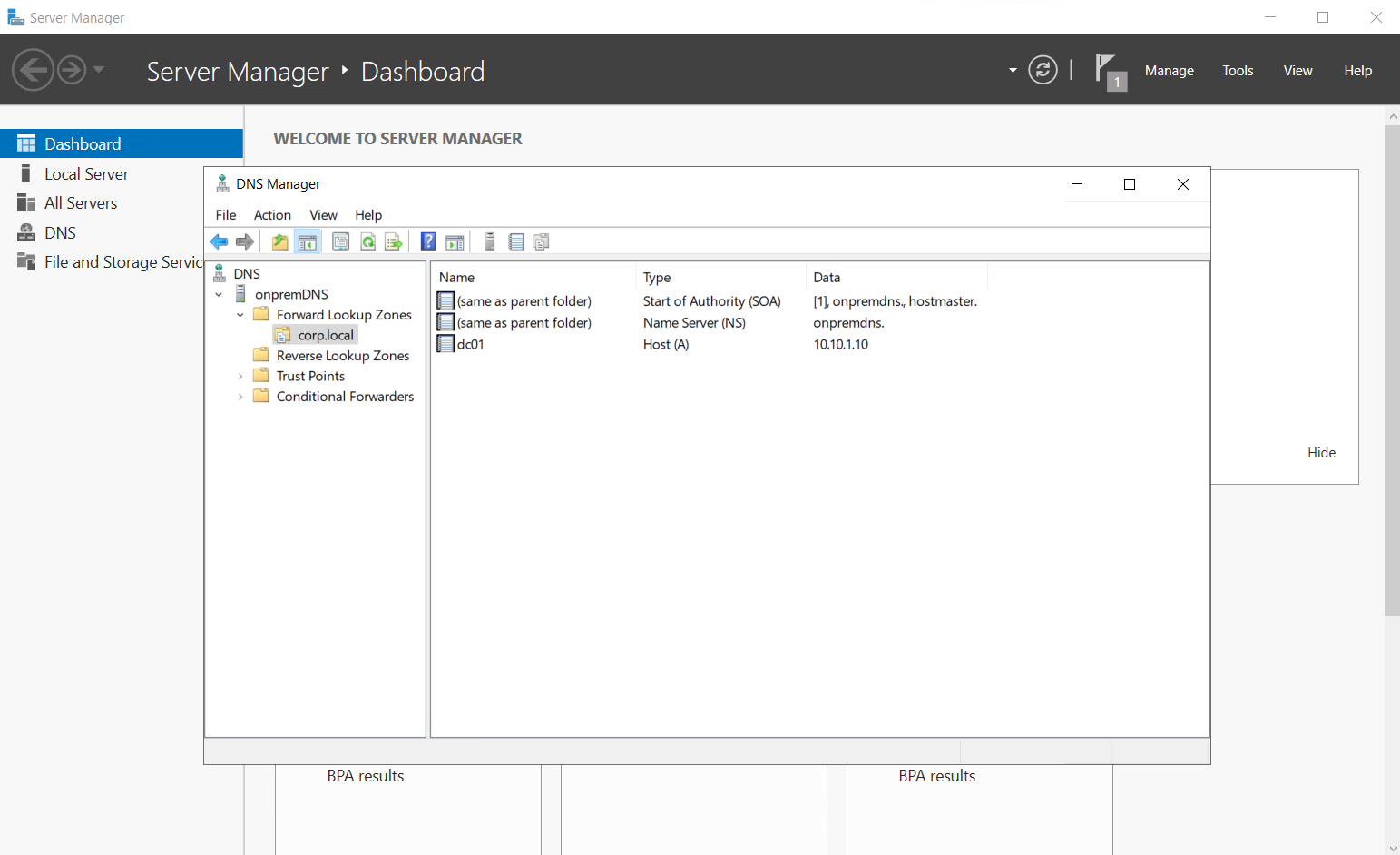
Task: Click the Dashboard icon in left sidebar
Action: point(26,143)
